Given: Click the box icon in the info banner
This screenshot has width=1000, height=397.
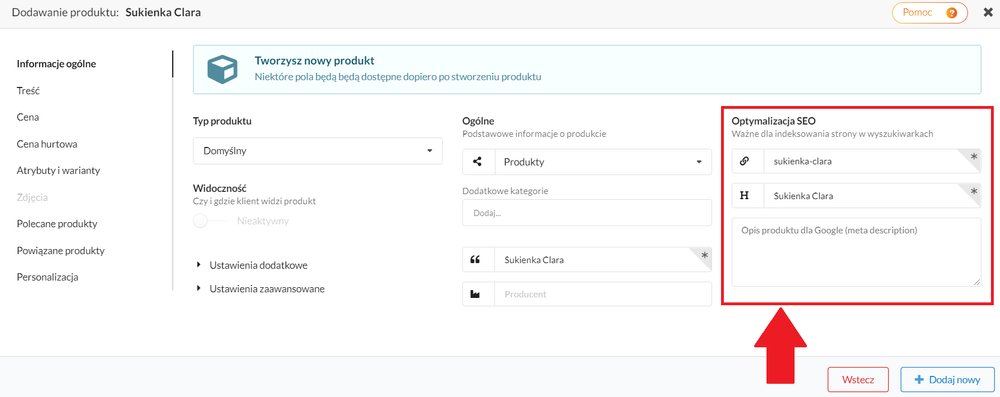Looking at the screenshot, I should click(222, 69).
